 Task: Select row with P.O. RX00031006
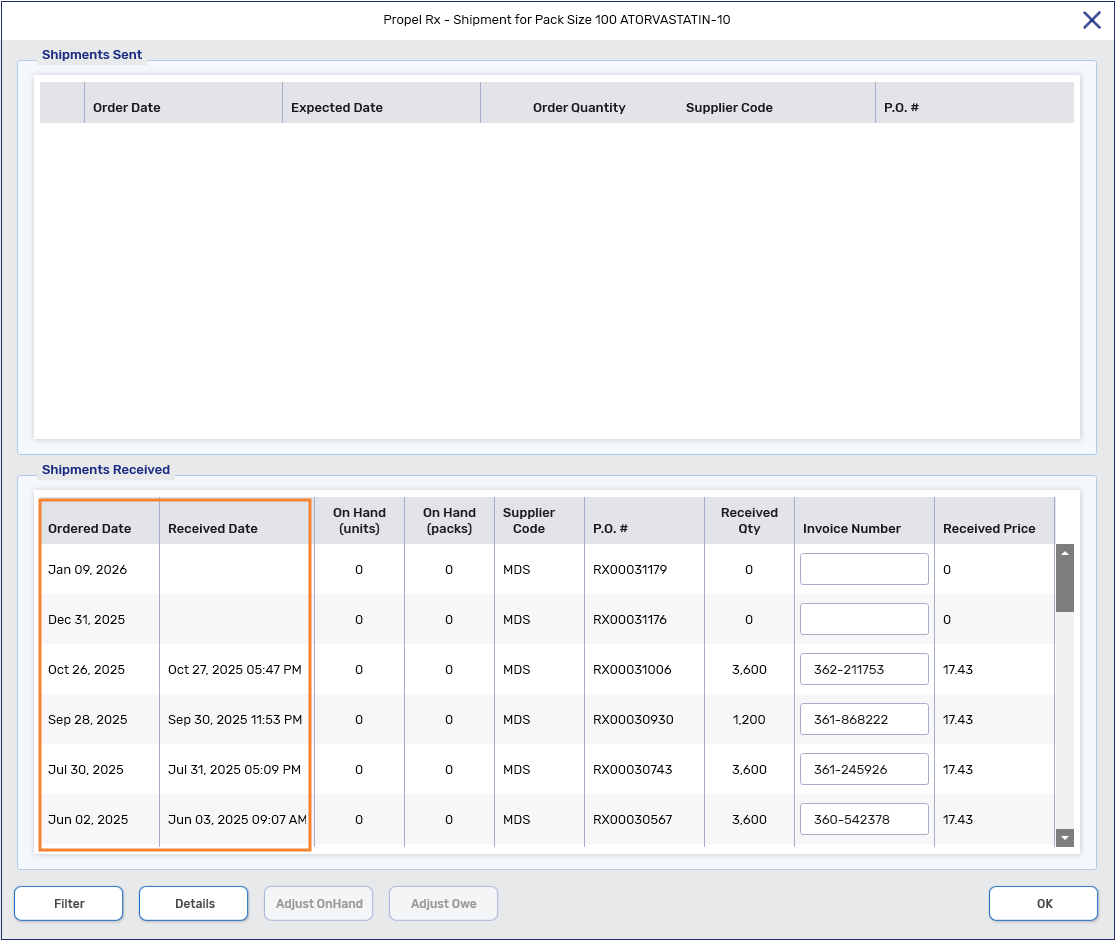click(630, 669)
